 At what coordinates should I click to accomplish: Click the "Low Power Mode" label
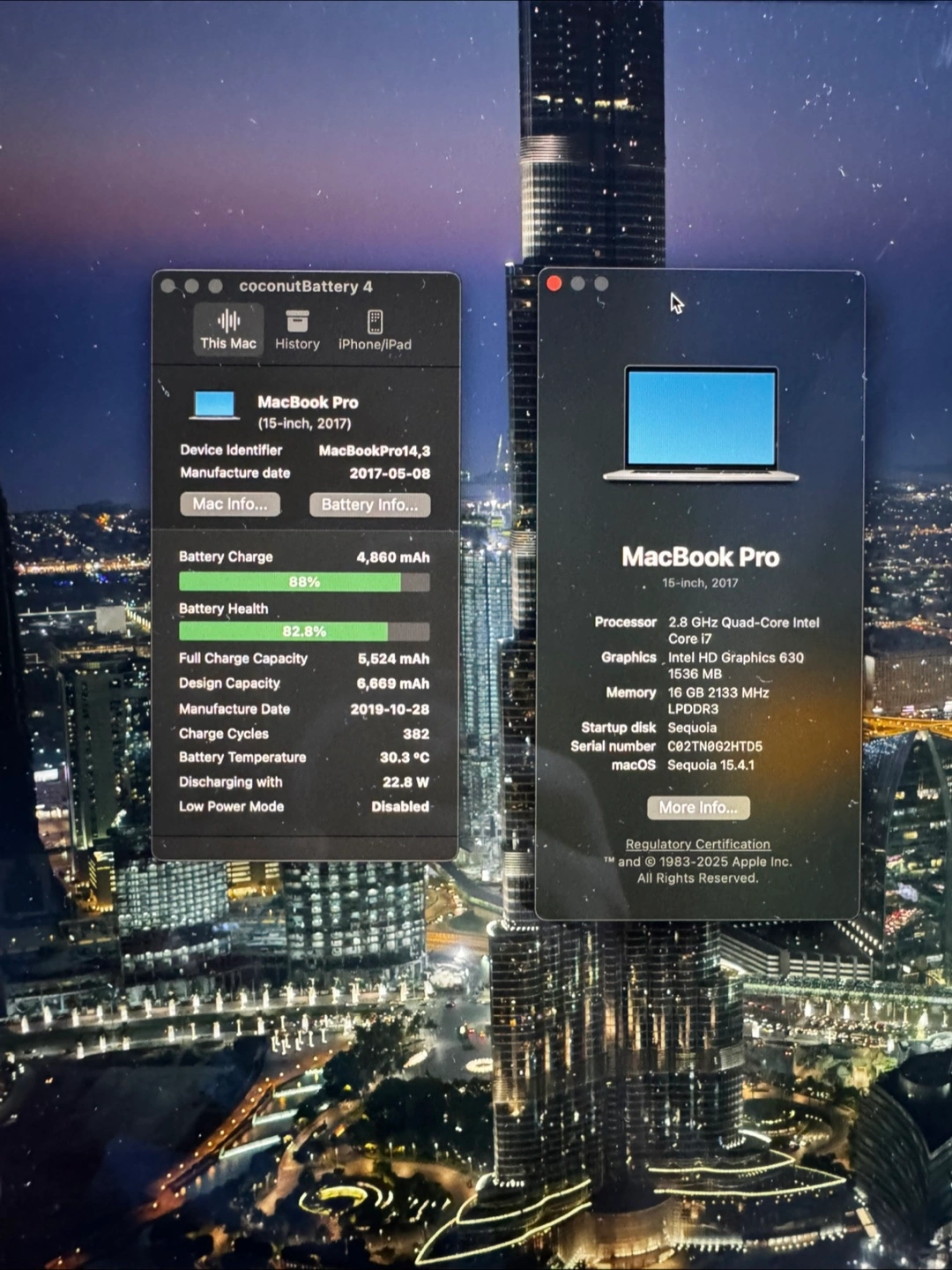coord(232,806)
